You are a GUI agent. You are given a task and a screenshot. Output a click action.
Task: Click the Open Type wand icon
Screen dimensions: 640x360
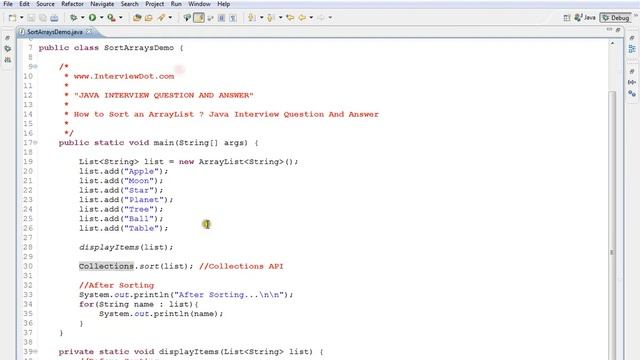click(x=162, y=18)
